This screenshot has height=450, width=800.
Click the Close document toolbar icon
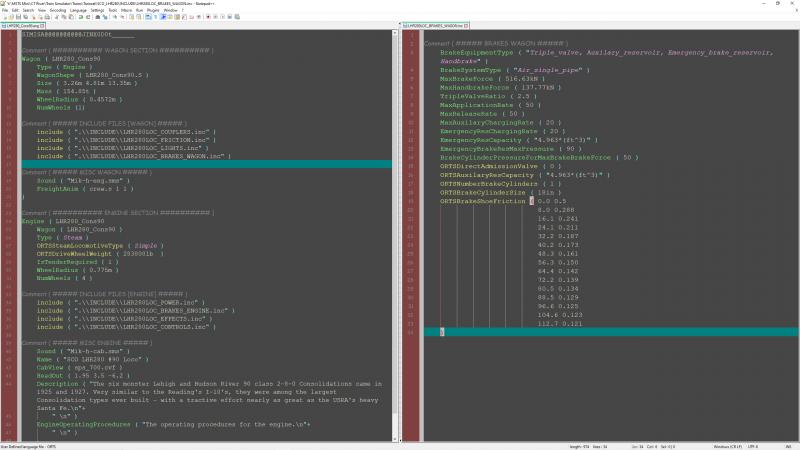click(x=33, y=17)
